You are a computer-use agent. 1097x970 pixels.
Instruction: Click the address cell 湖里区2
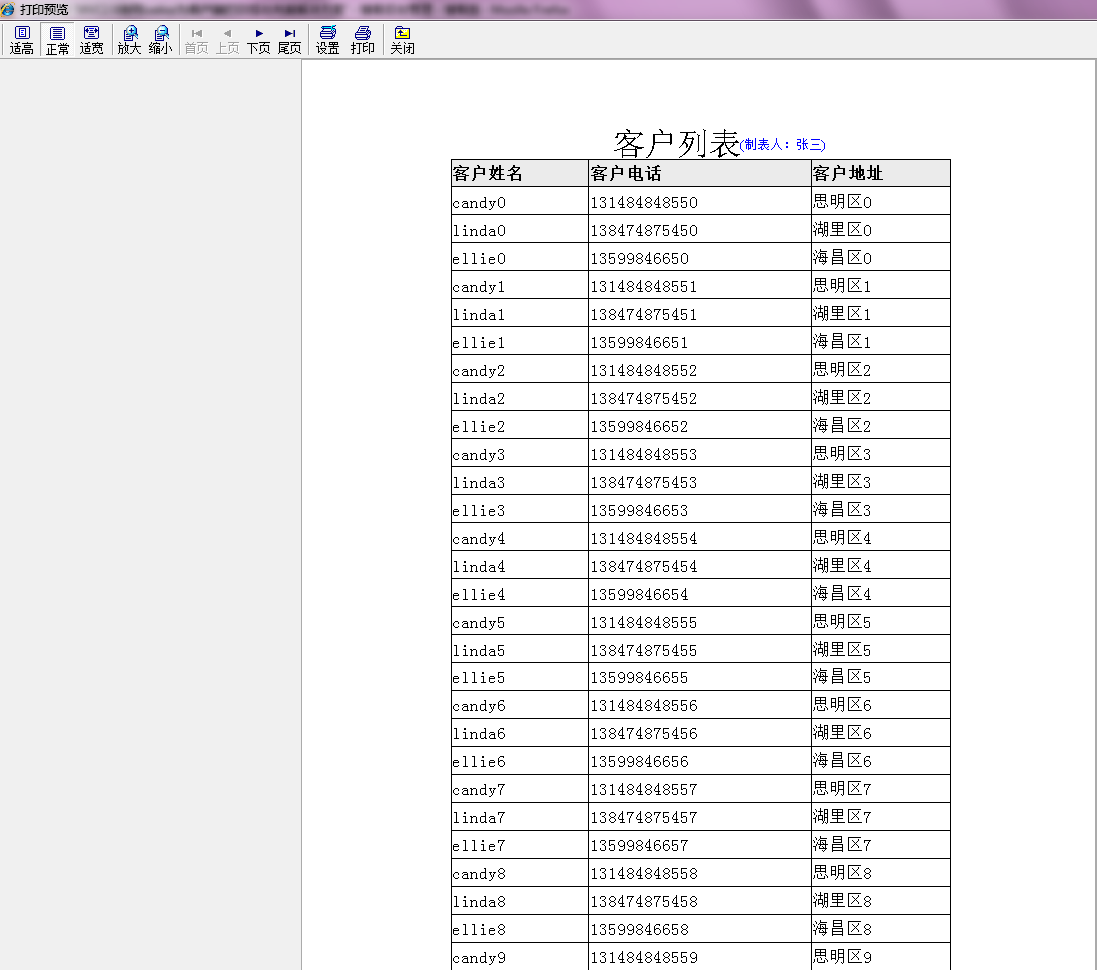point(881,398)
